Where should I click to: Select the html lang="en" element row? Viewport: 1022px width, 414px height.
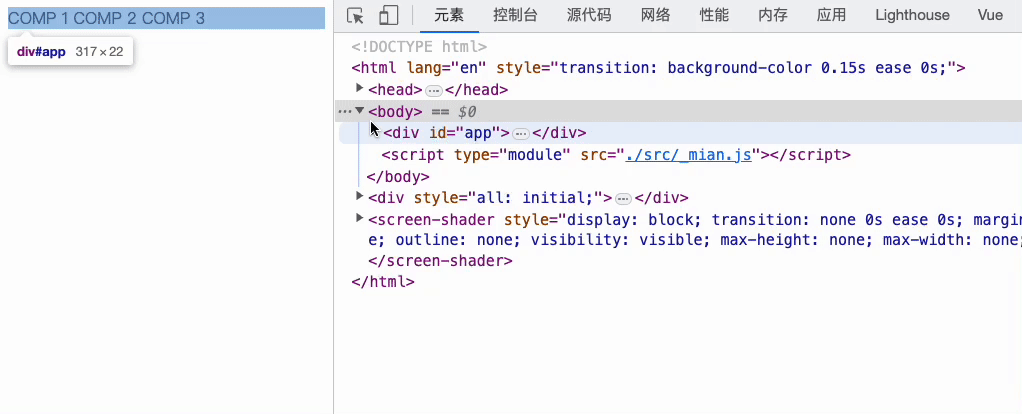[x=658, y=68]
